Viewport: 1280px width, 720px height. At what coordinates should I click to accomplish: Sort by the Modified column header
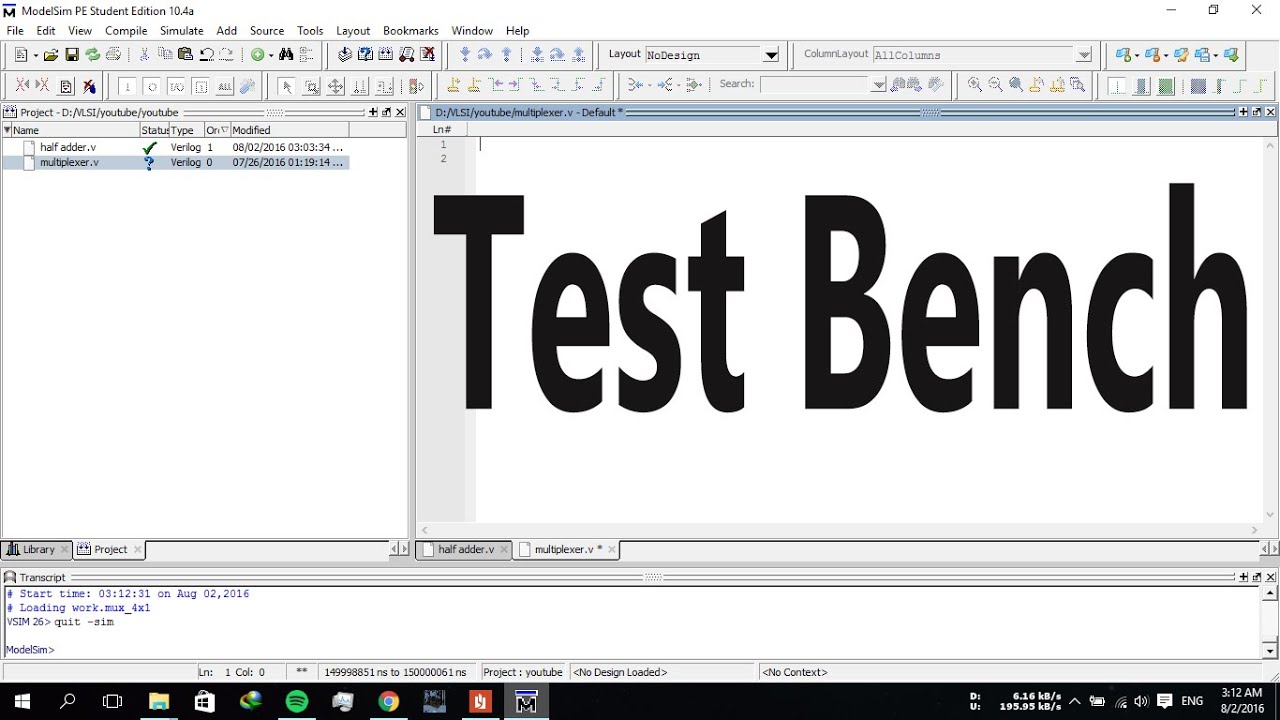click(289, 130)
